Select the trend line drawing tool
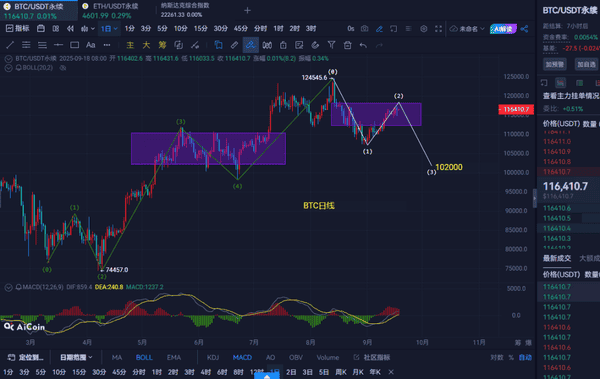600x379 pixels. (x=10, y=45)
